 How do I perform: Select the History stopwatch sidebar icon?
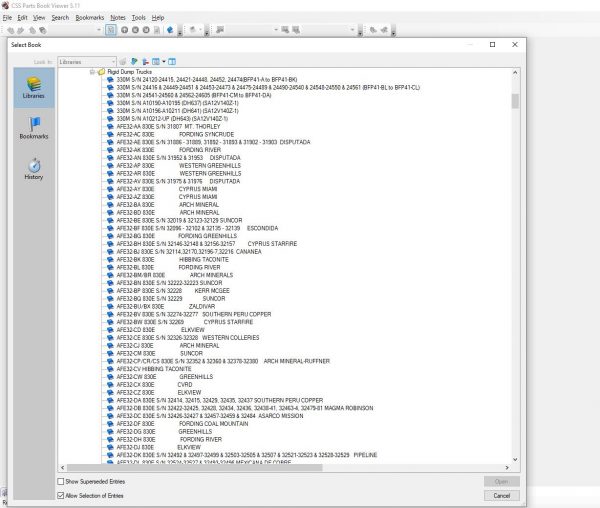(34, 169)
